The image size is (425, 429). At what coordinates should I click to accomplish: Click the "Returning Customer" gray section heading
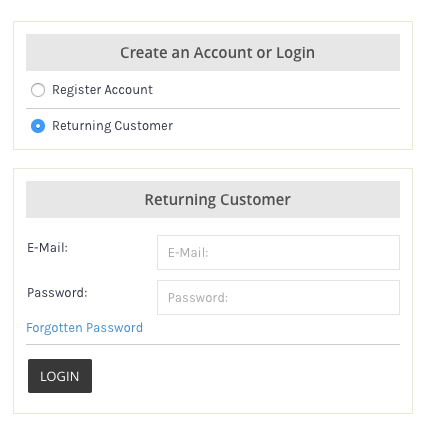point(217,200)
